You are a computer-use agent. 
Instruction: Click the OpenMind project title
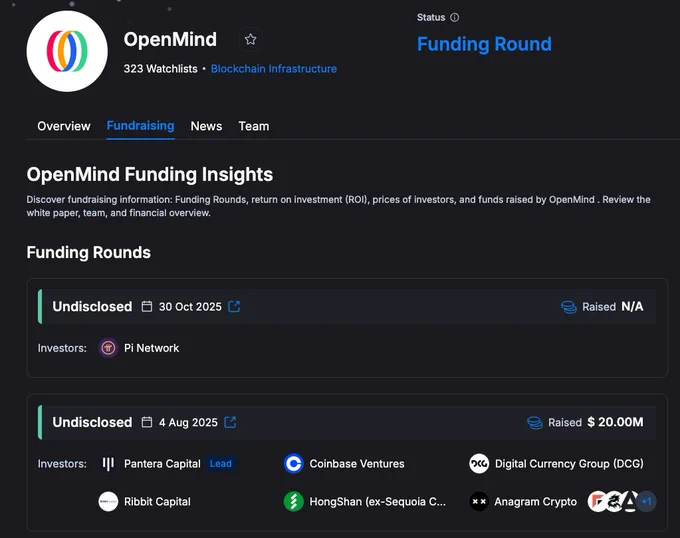pyautogui.click(x=170, y=39)
